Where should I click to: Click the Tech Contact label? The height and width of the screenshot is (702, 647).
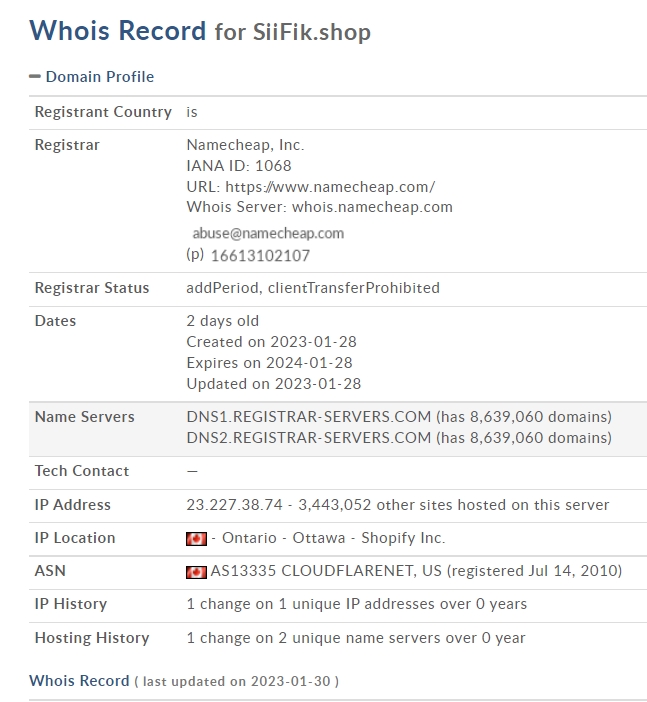[x=82, y=471]
